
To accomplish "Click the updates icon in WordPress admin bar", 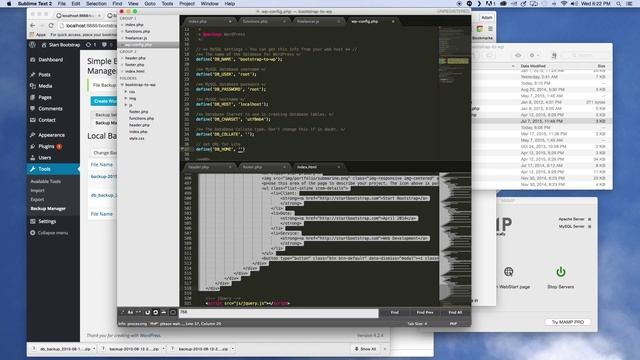I will click(x=88, y=45).
